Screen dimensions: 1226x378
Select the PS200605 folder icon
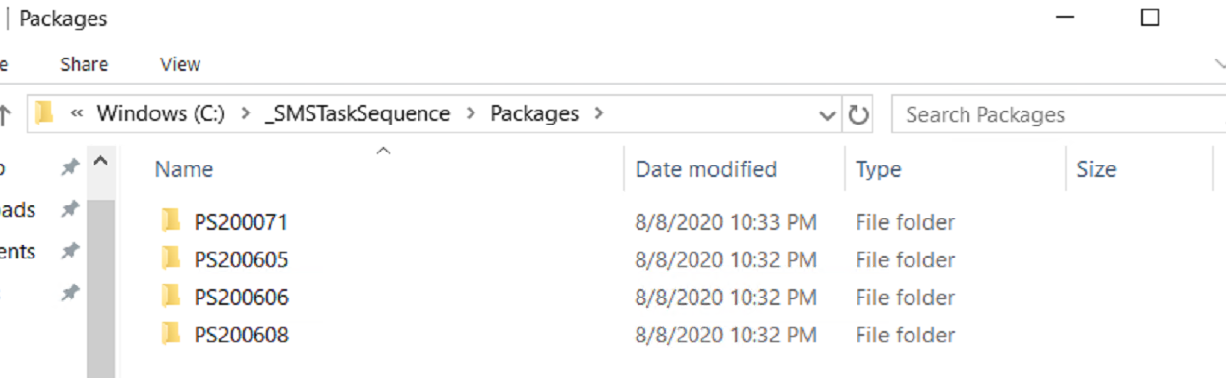171,258
